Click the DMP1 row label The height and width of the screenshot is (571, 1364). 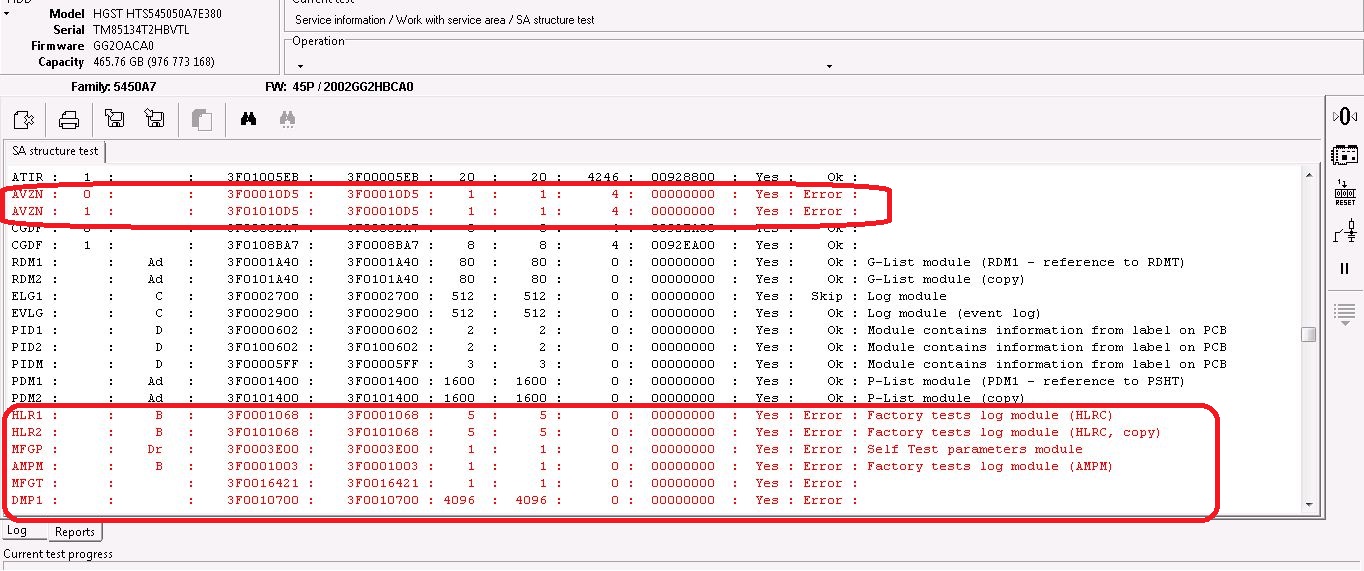coord(27,500)
